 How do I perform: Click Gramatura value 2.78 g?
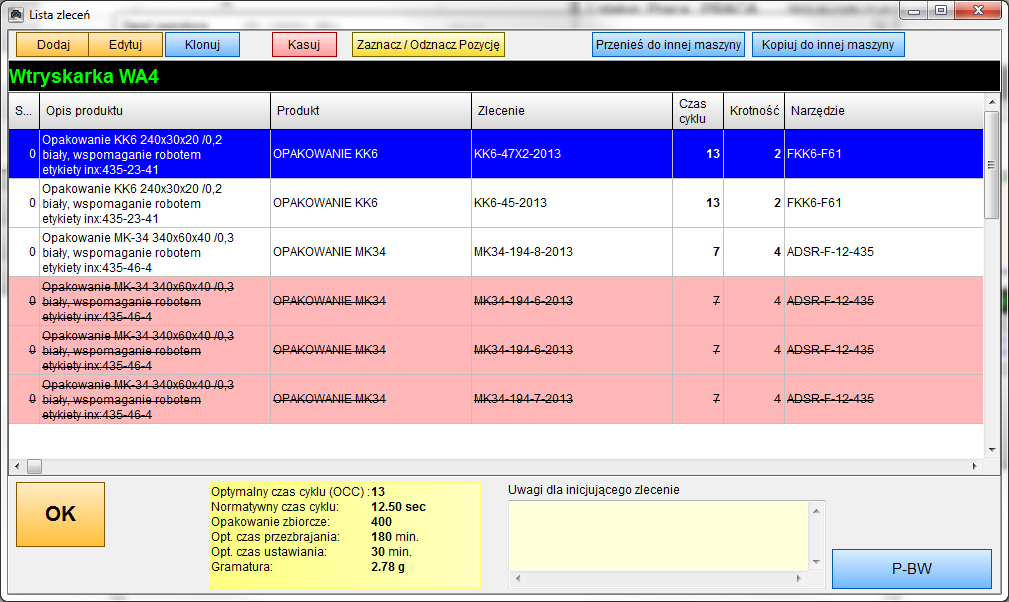coord(388,567)
